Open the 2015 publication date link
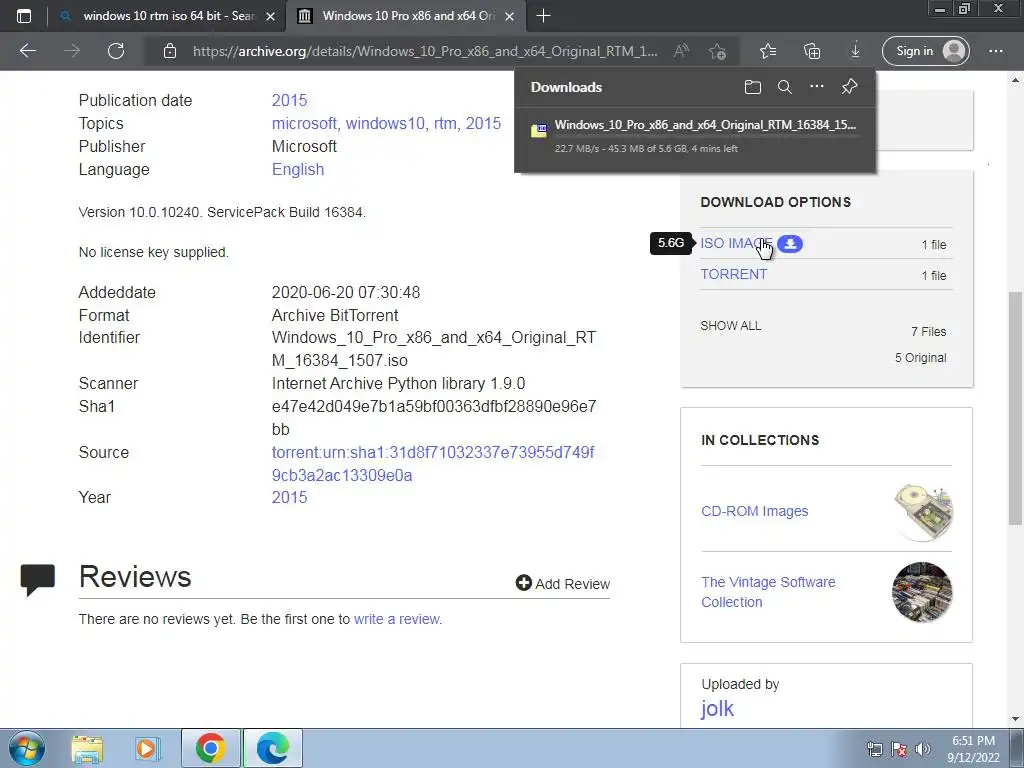The height and width of the screenshot is (768, 1024). click(x=289, y=101)
